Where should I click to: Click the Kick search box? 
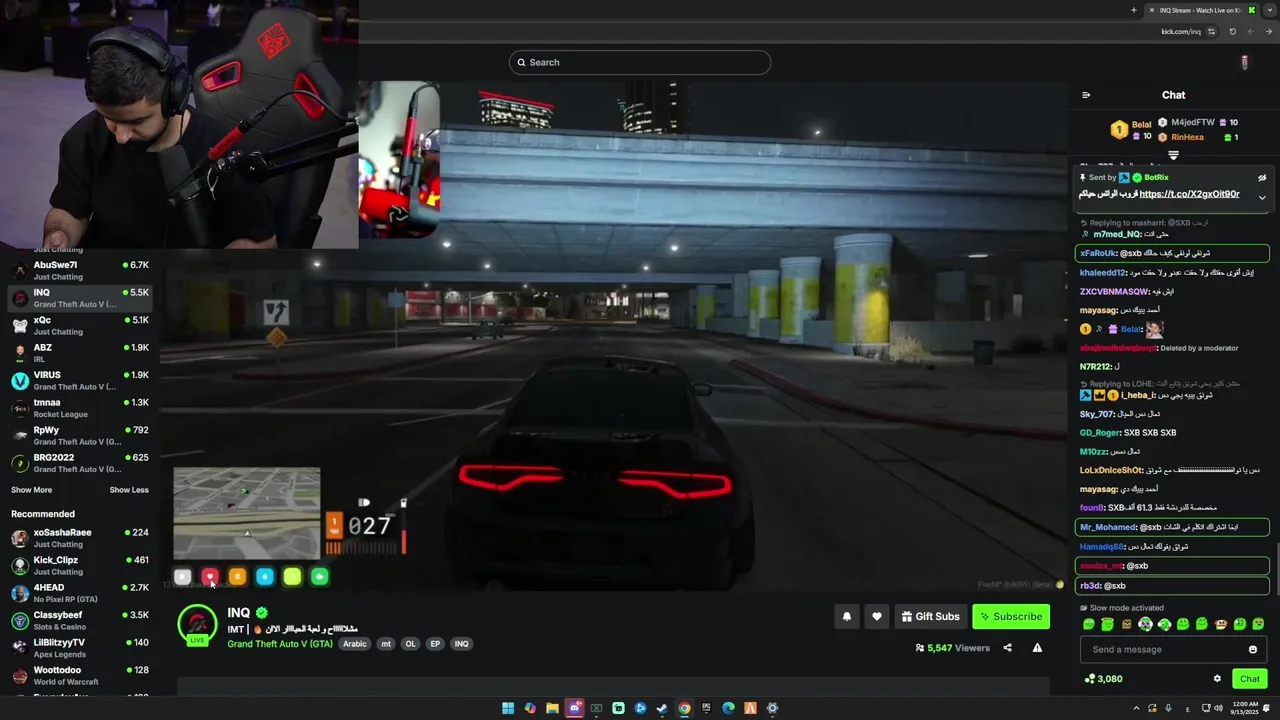pyautogui.click(x=640, y=62)
